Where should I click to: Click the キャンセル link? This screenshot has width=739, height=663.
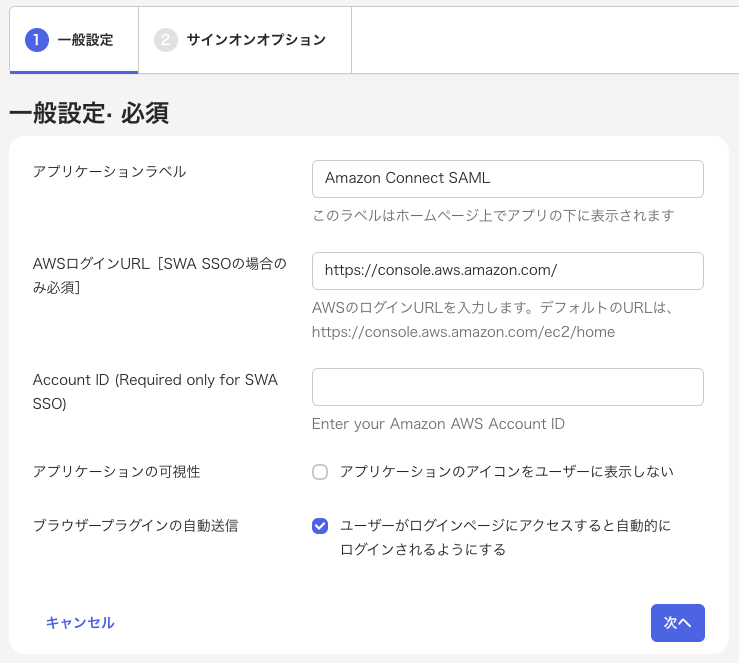[x=80, y=622]
